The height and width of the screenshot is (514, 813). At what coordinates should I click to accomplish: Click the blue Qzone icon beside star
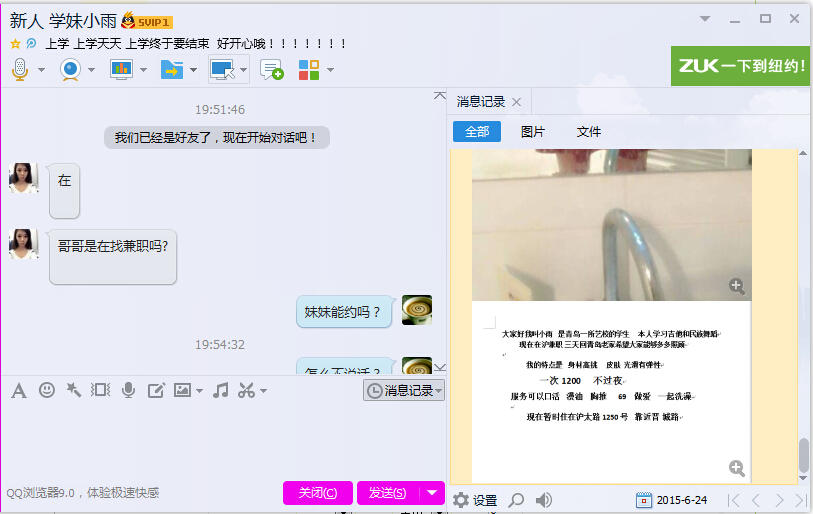tap(31, 44)
